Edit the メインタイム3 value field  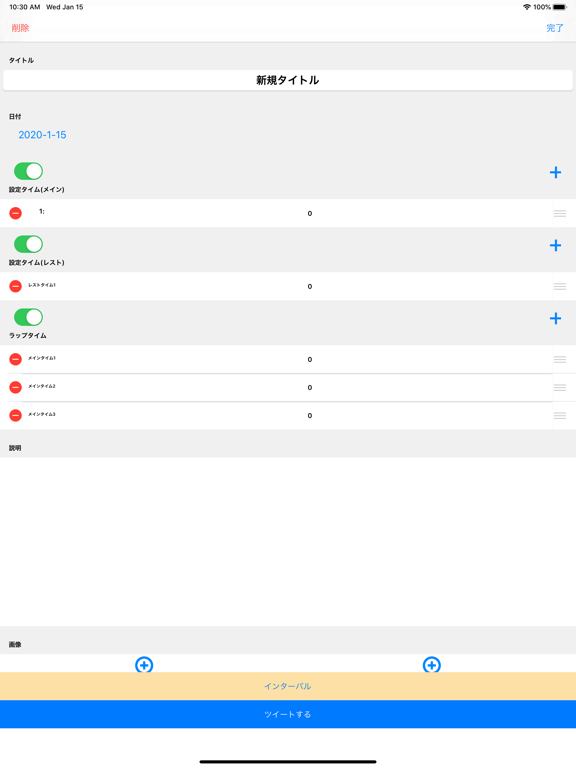pyautogui.click(x=310, y=415)
